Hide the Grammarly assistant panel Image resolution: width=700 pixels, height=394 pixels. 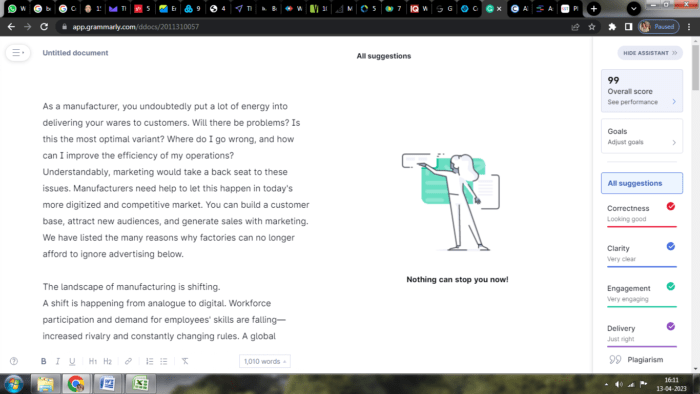[650, 53]
